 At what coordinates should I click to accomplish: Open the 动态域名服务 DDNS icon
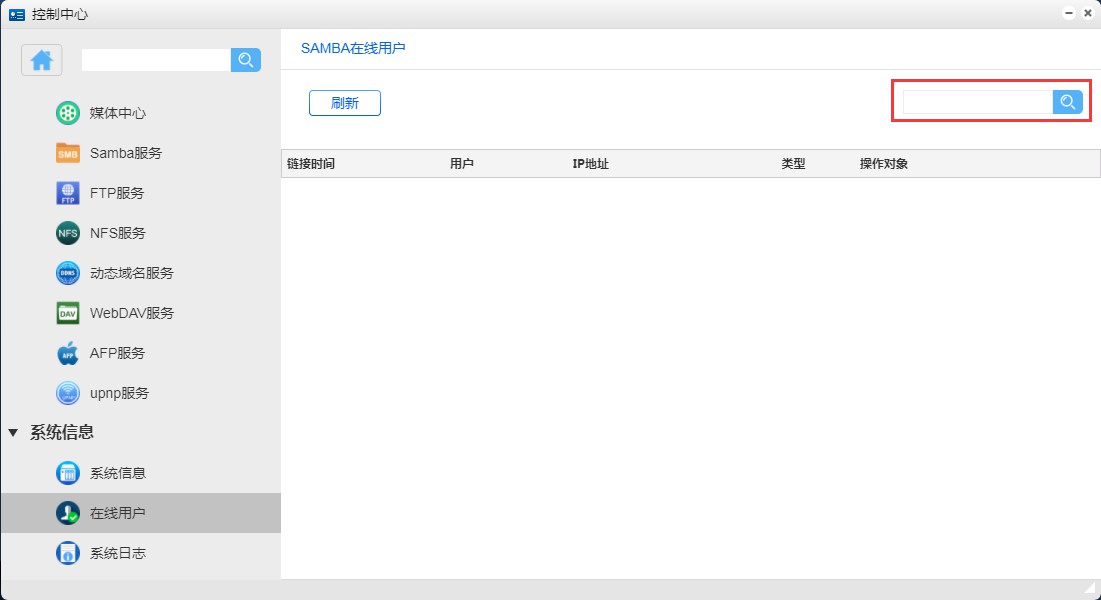tap(67, 273)
